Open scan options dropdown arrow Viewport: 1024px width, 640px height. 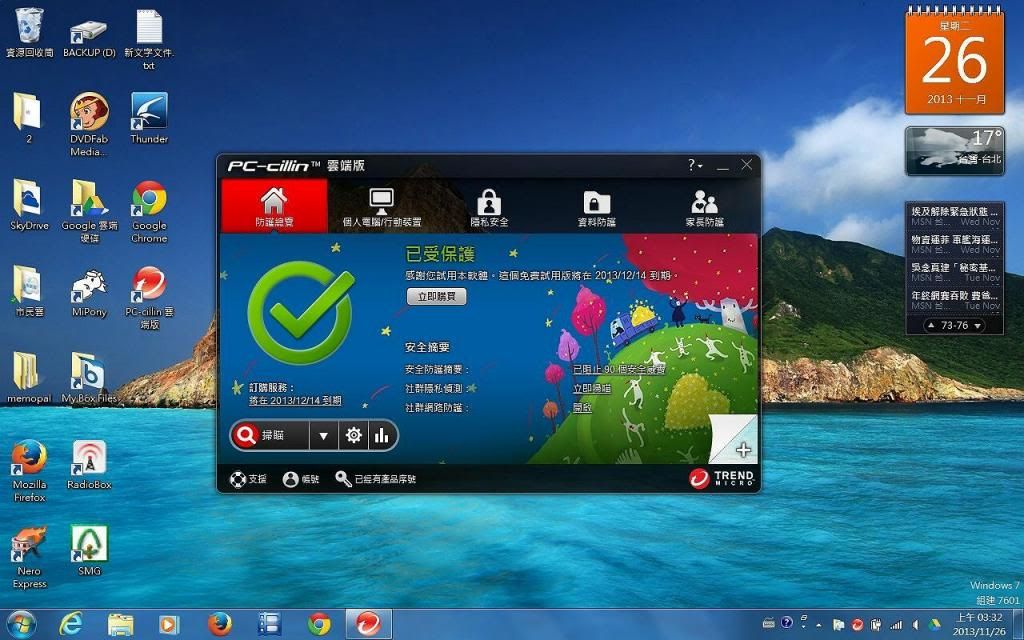323,436
